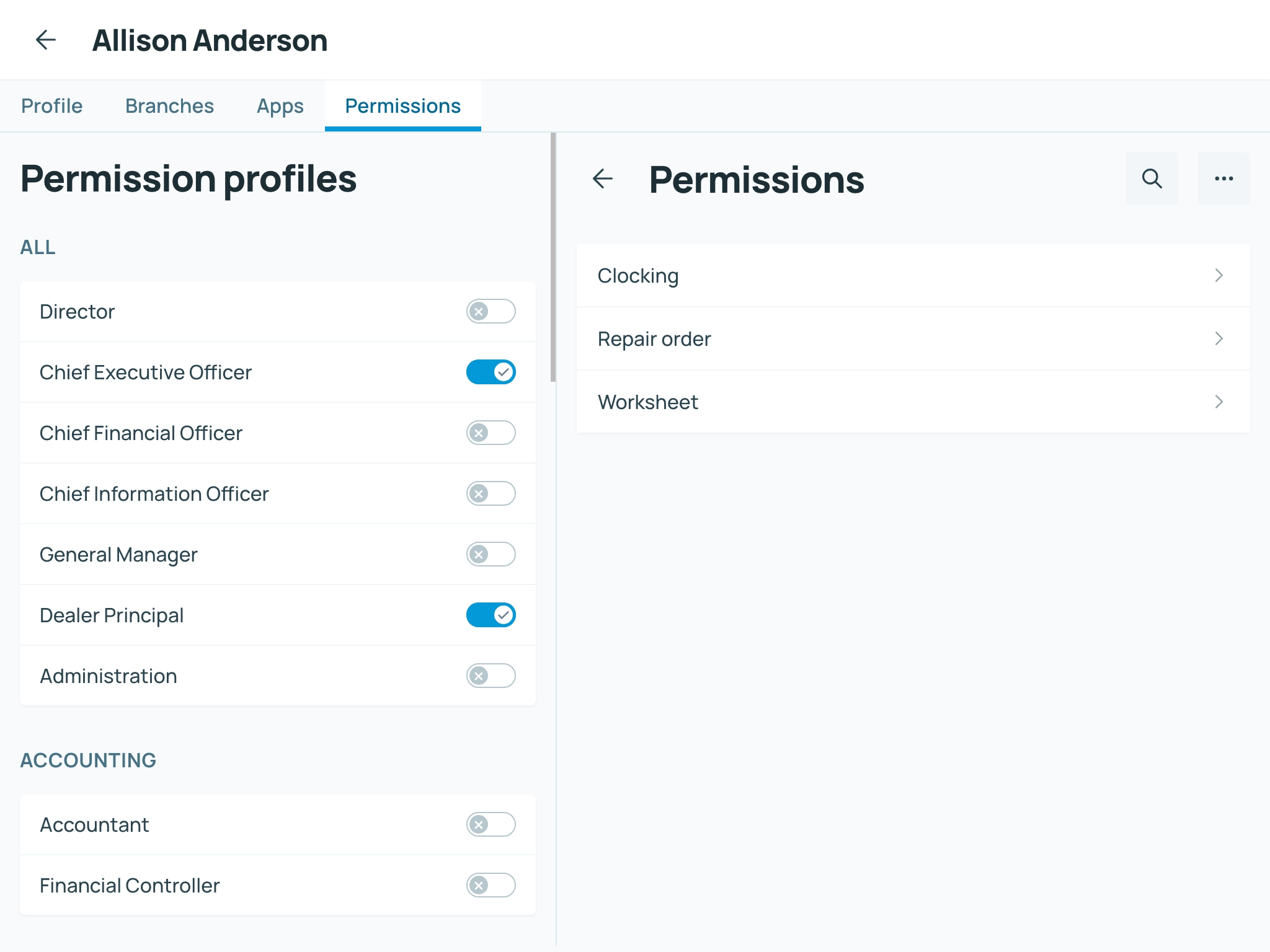1270x952 pixels.
Task: Click Accountant label
Action: pos(94,824)
